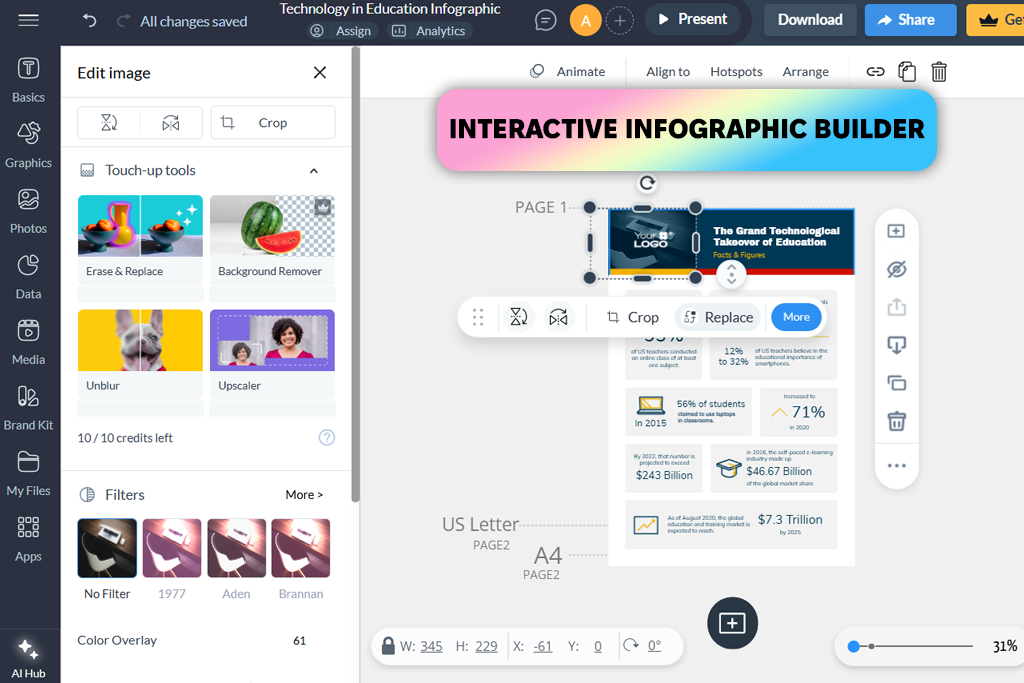Click the floating toolbar move grip
Viewport: 1024px width, 683px height.
coord(477,317)
